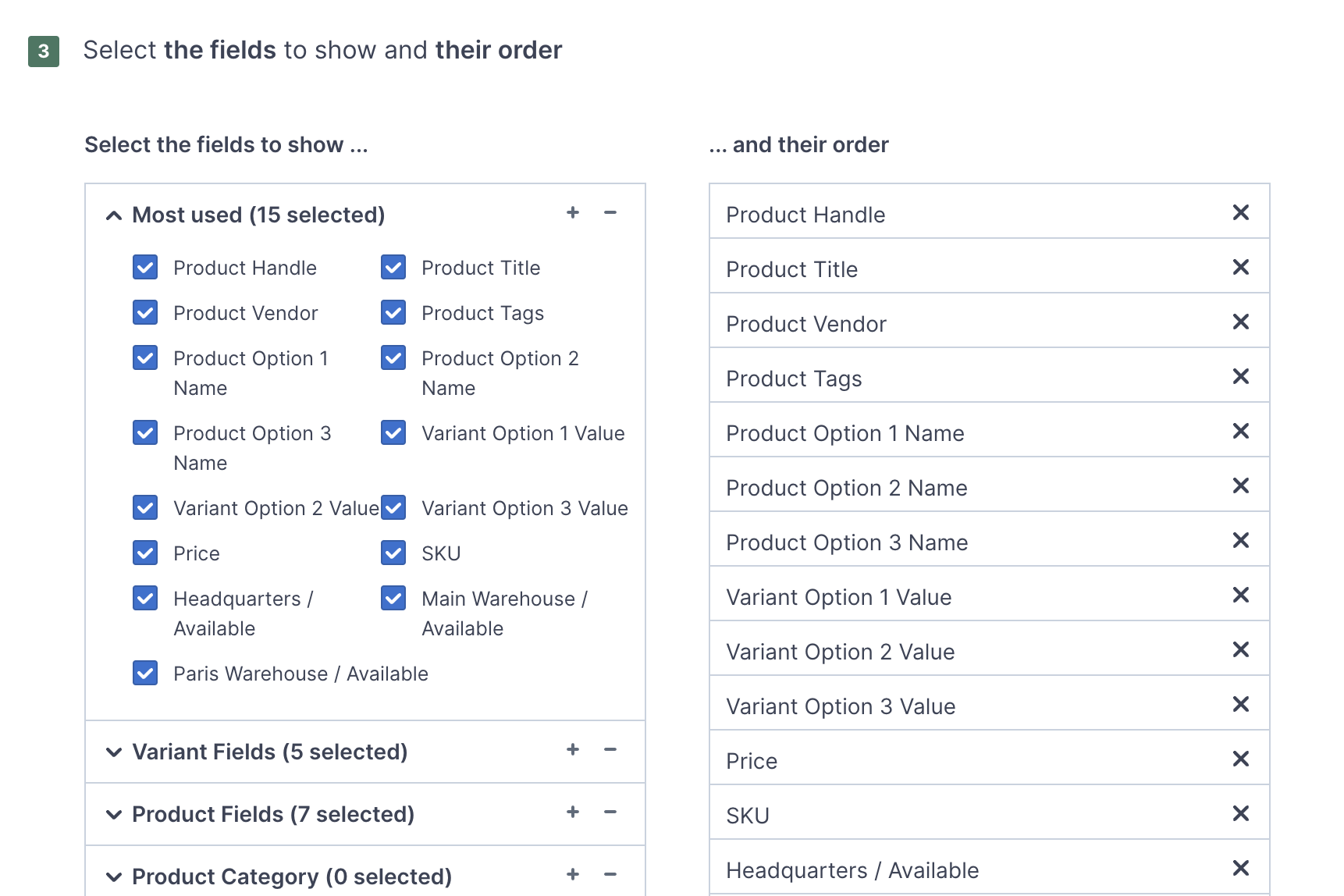
Task: Uncheck Variant Option 2 Value
Action: (x=145, y=507)
